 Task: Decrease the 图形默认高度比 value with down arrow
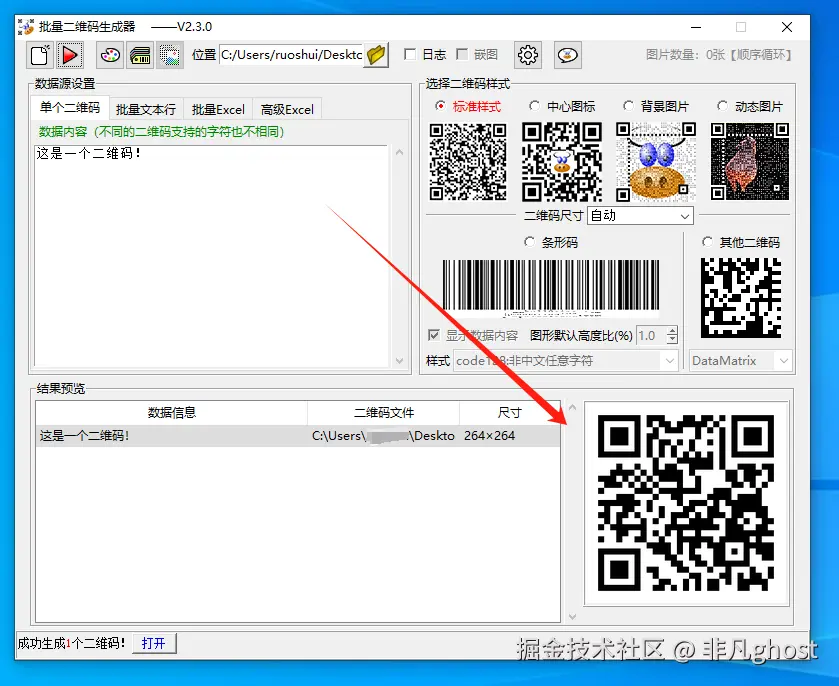[x=672, y=340]
